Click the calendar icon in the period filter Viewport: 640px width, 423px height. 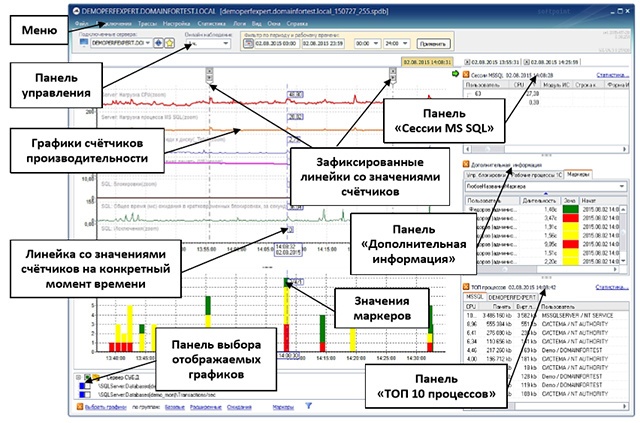pos(248,44)
